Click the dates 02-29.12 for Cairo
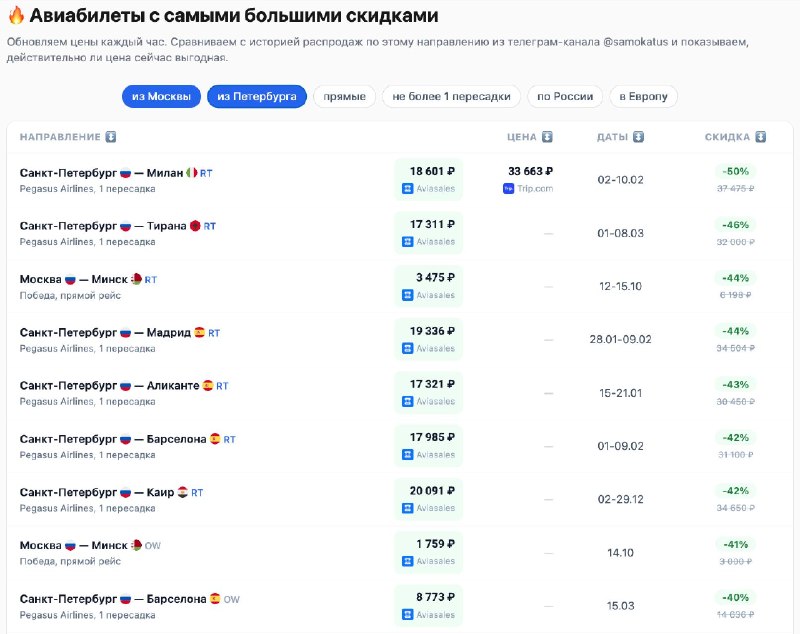The image size is (800, 634). pyautogui.click(x=620, y=499)
